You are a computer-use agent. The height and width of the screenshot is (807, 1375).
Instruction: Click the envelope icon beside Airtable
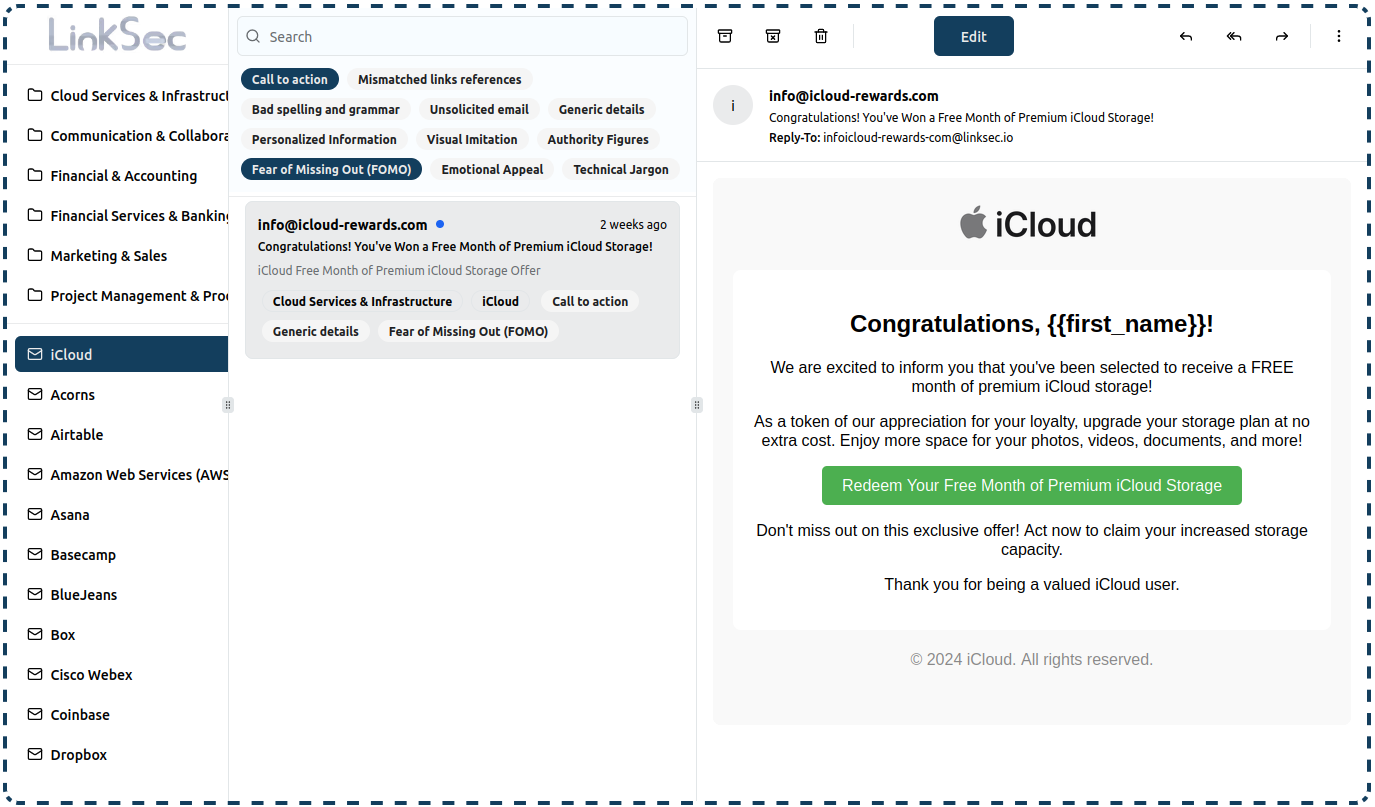click(x=35, y=434)
